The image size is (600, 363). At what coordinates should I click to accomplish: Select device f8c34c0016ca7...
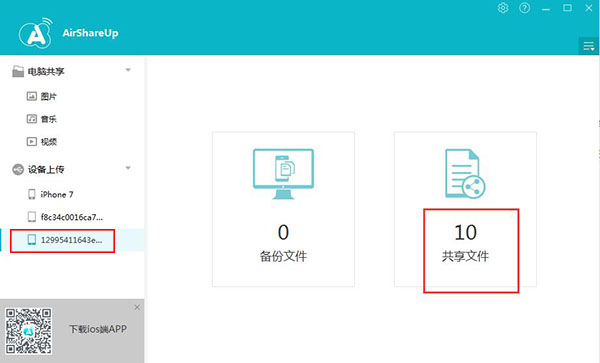point(72,217)
